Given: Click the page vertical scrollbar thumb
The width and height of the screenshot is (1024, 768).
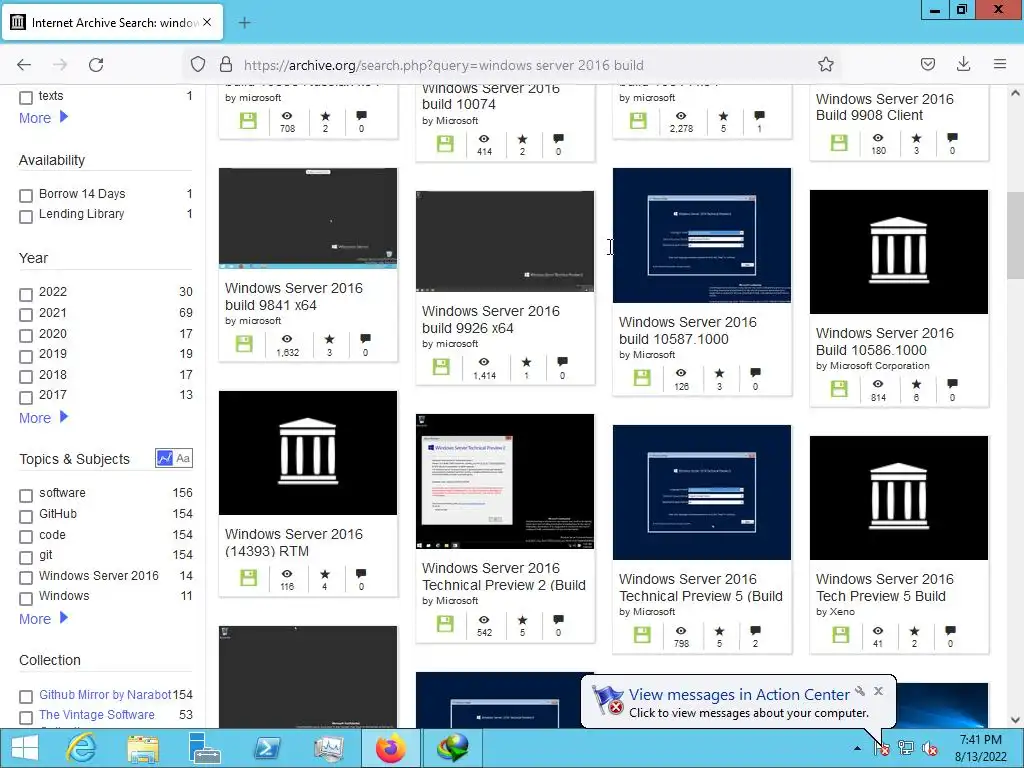Looking at the screenshot, I should (x=1015, y=236).
